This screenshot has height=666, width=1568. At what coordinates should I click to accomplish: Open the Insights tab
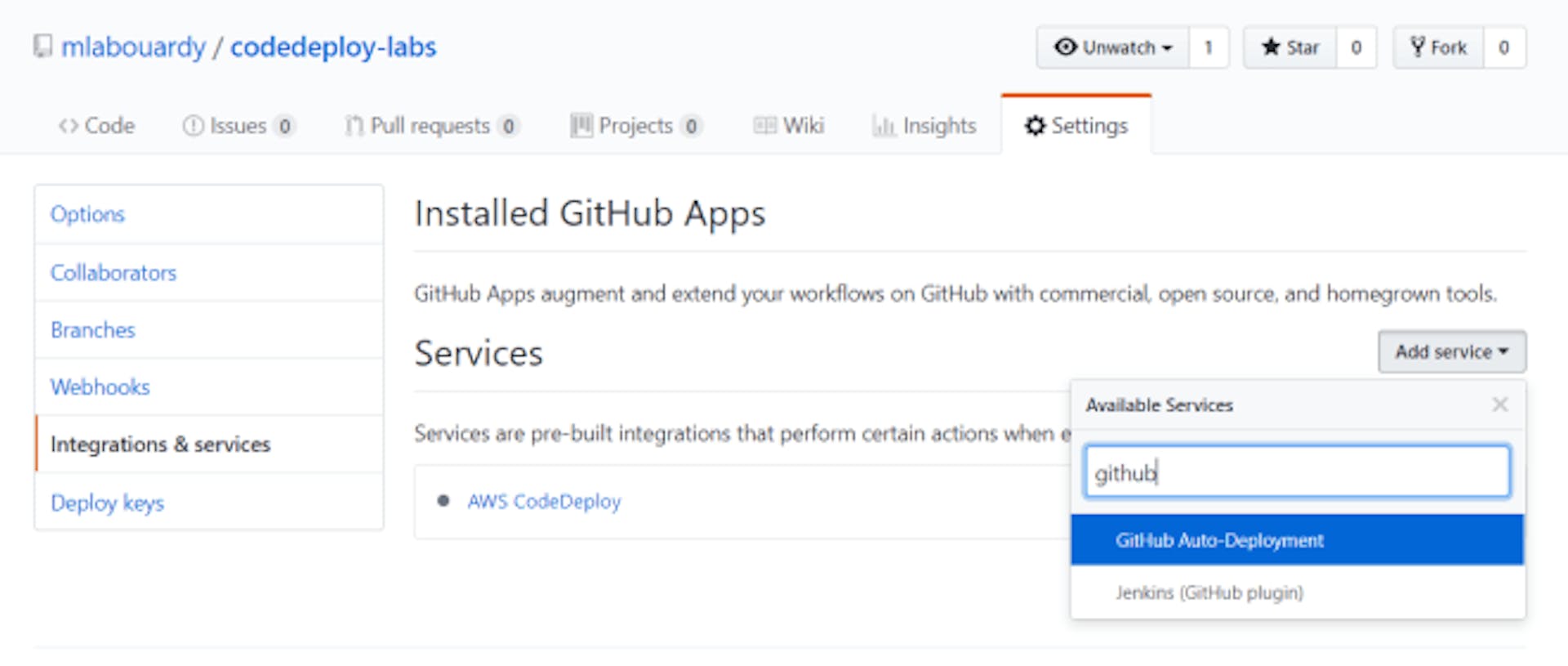(x=924, y=125)
